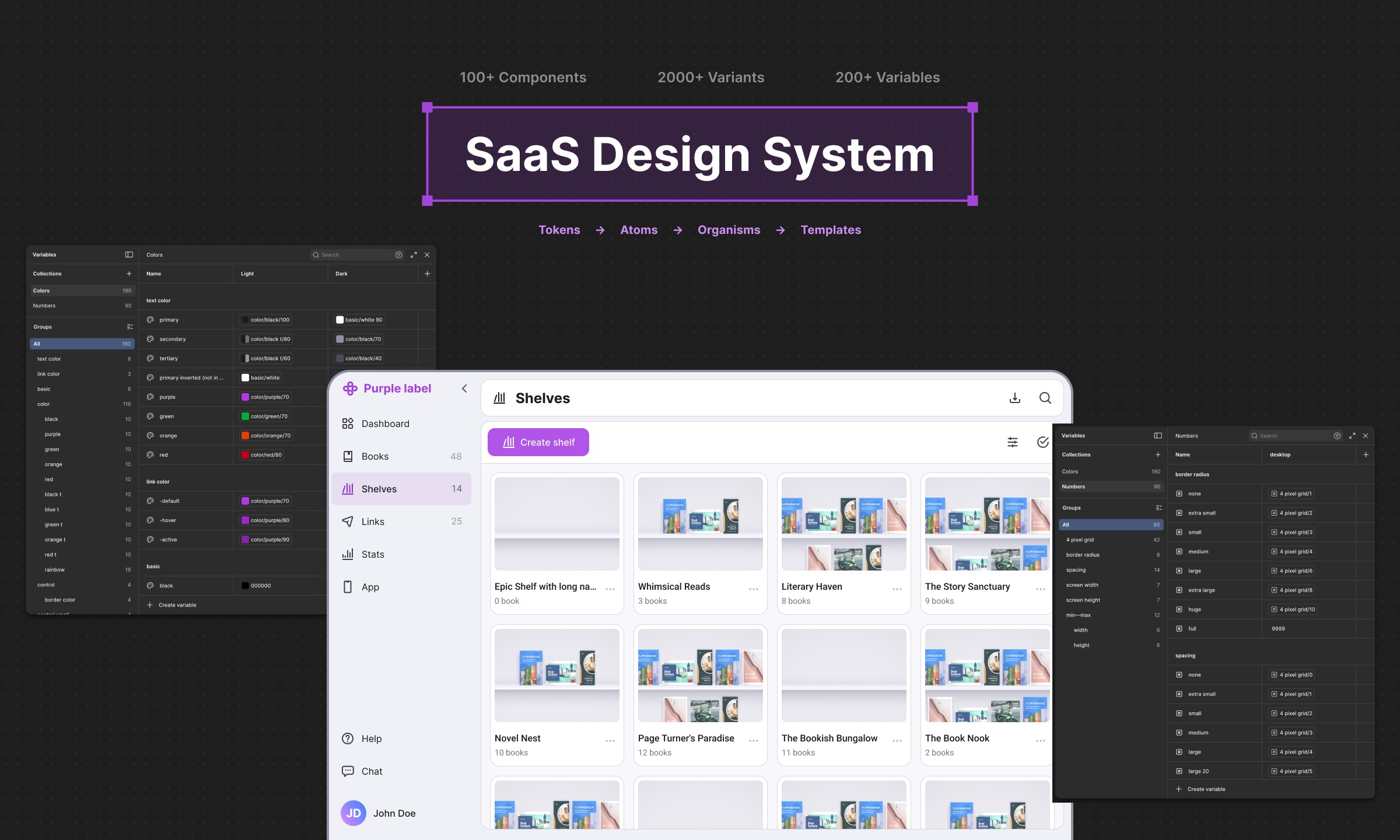Click the JD user avatar
This screenshot has height=840, width=1400.
(353, 813)
